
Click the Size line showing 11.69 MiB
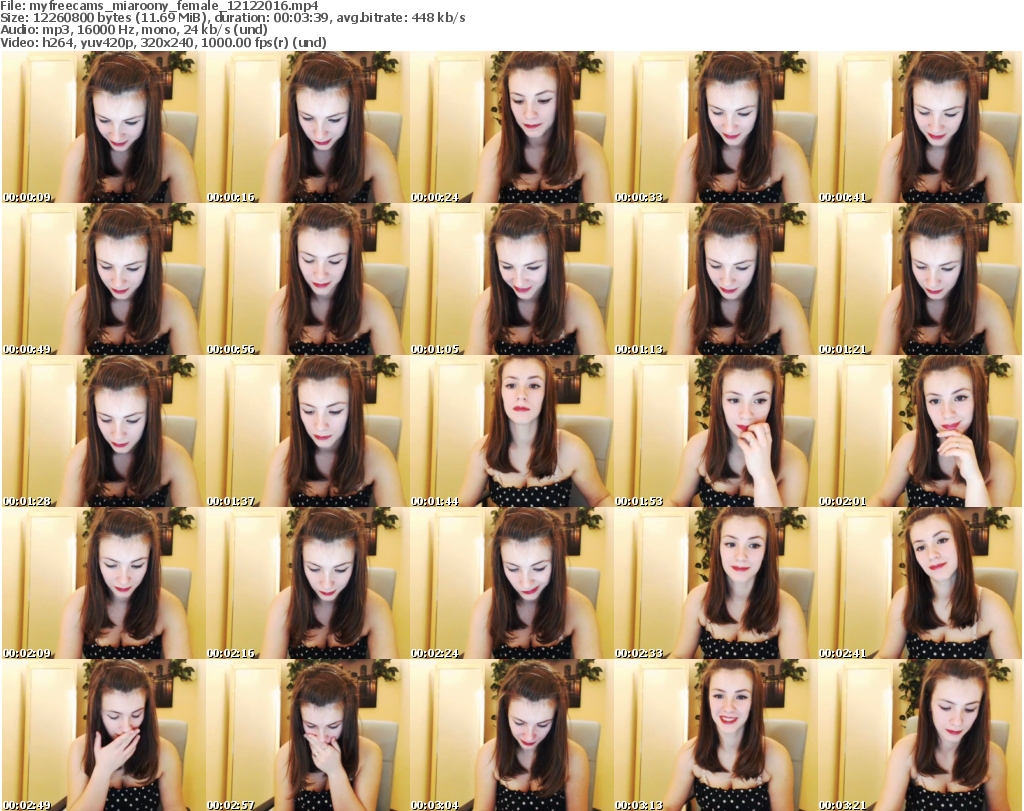232,18
